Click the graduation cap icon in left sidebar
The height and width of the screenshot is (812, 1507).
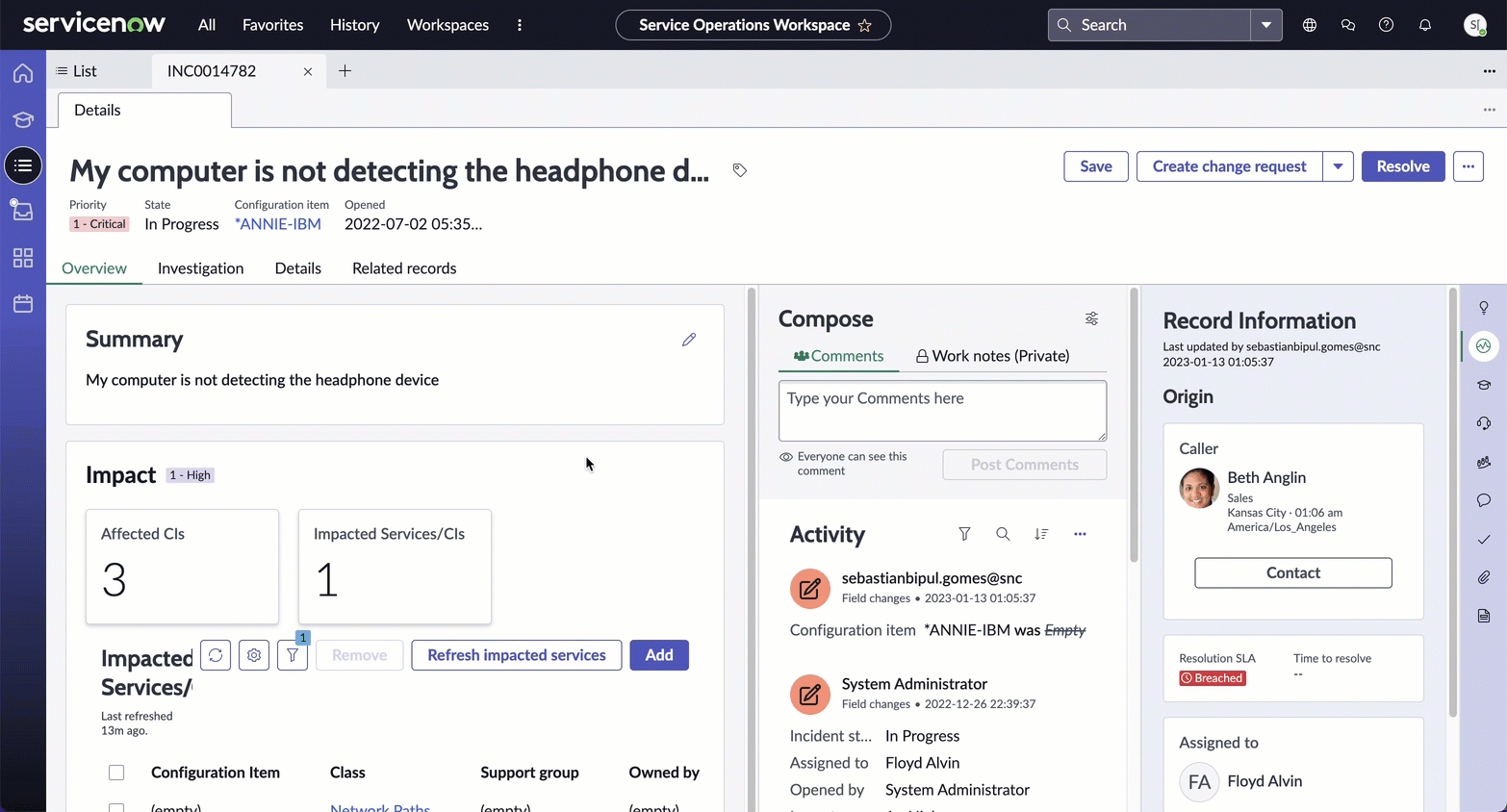[x=23, y=119]
